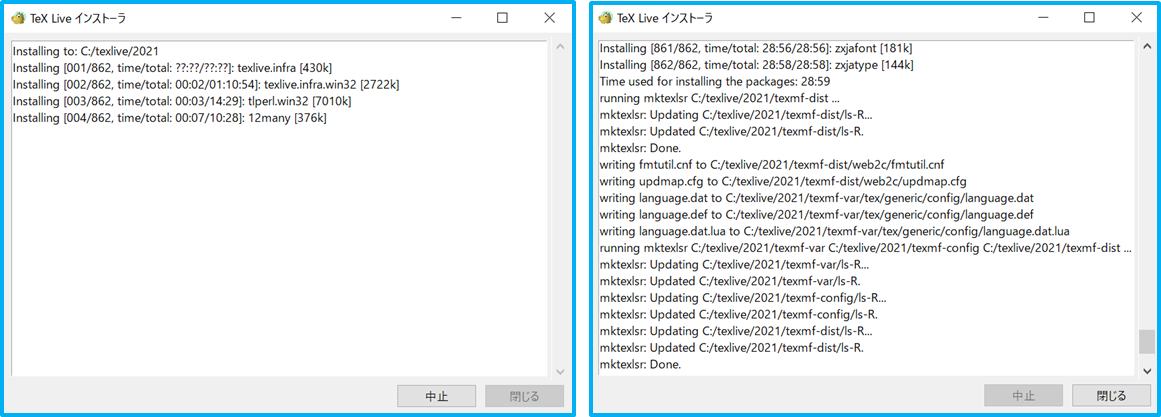Click greyed-out 閉じる button in left window
Viewport: 1161px width, 417px height.
click(x=525, y=396)
